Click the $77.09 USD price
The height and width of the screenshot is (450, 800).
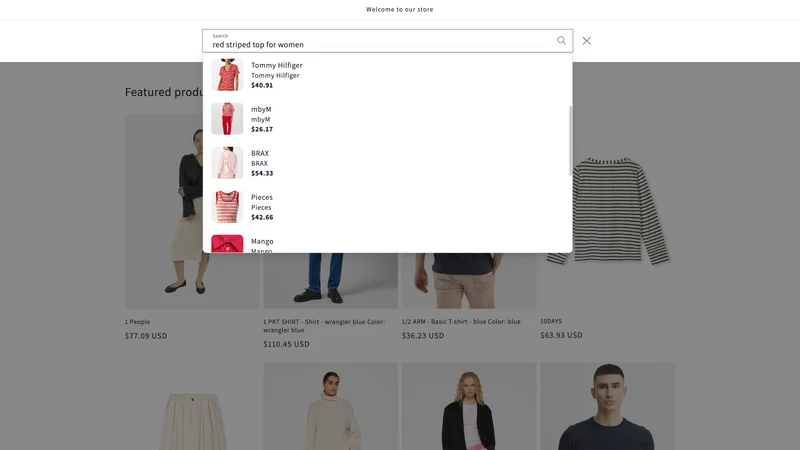(x=146, y=336)
